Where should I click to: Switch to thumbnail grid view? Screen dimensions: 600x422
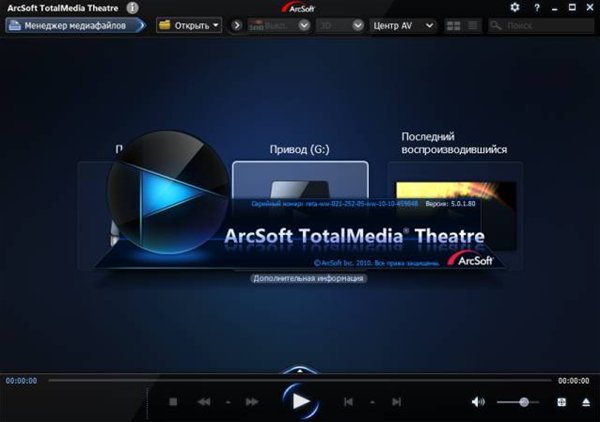point(453,26)
